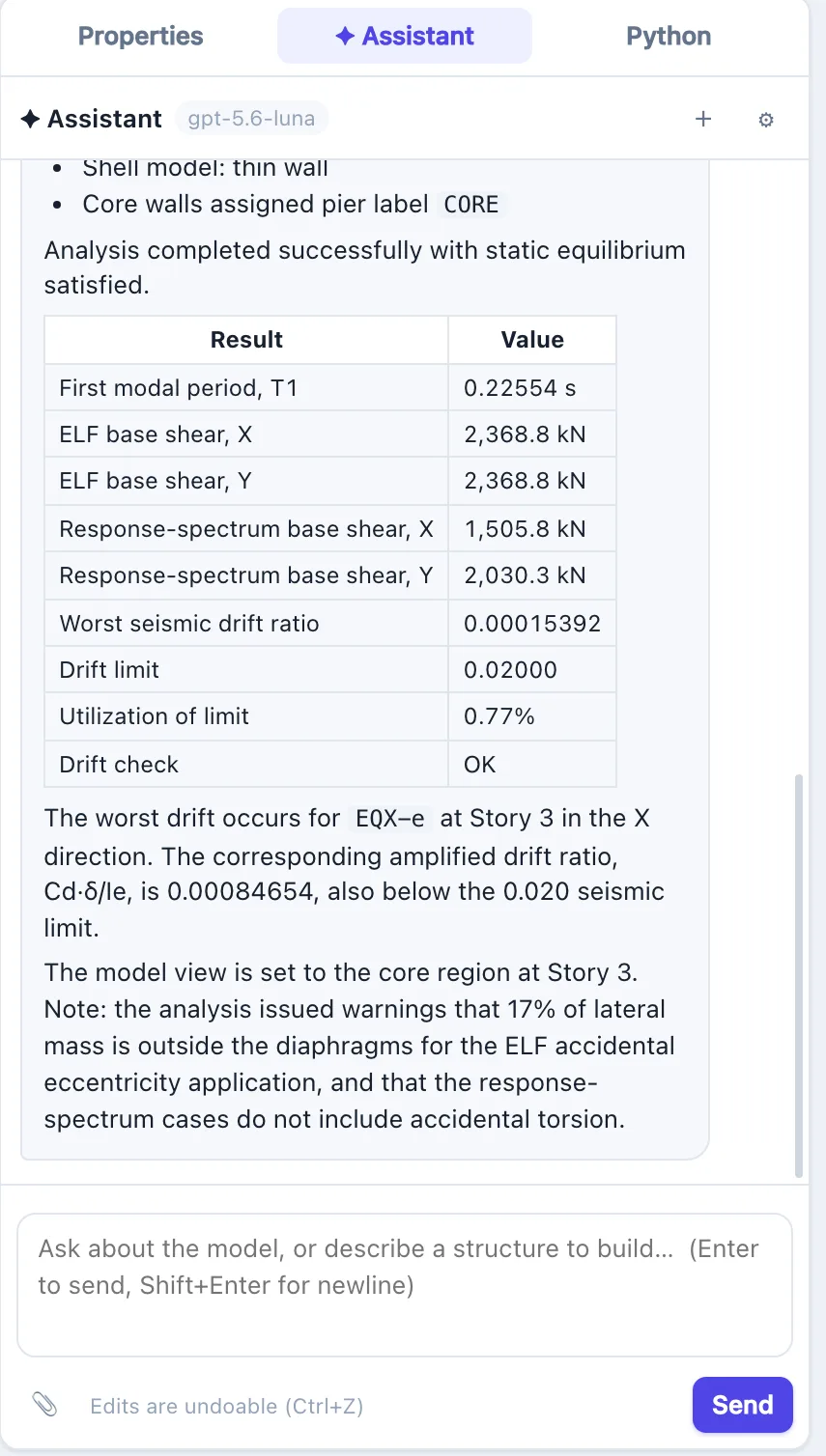Viewport: 826px width, 1456px height.
Task: Start a new chat with the plus icon
Action: tap(703, 119)
